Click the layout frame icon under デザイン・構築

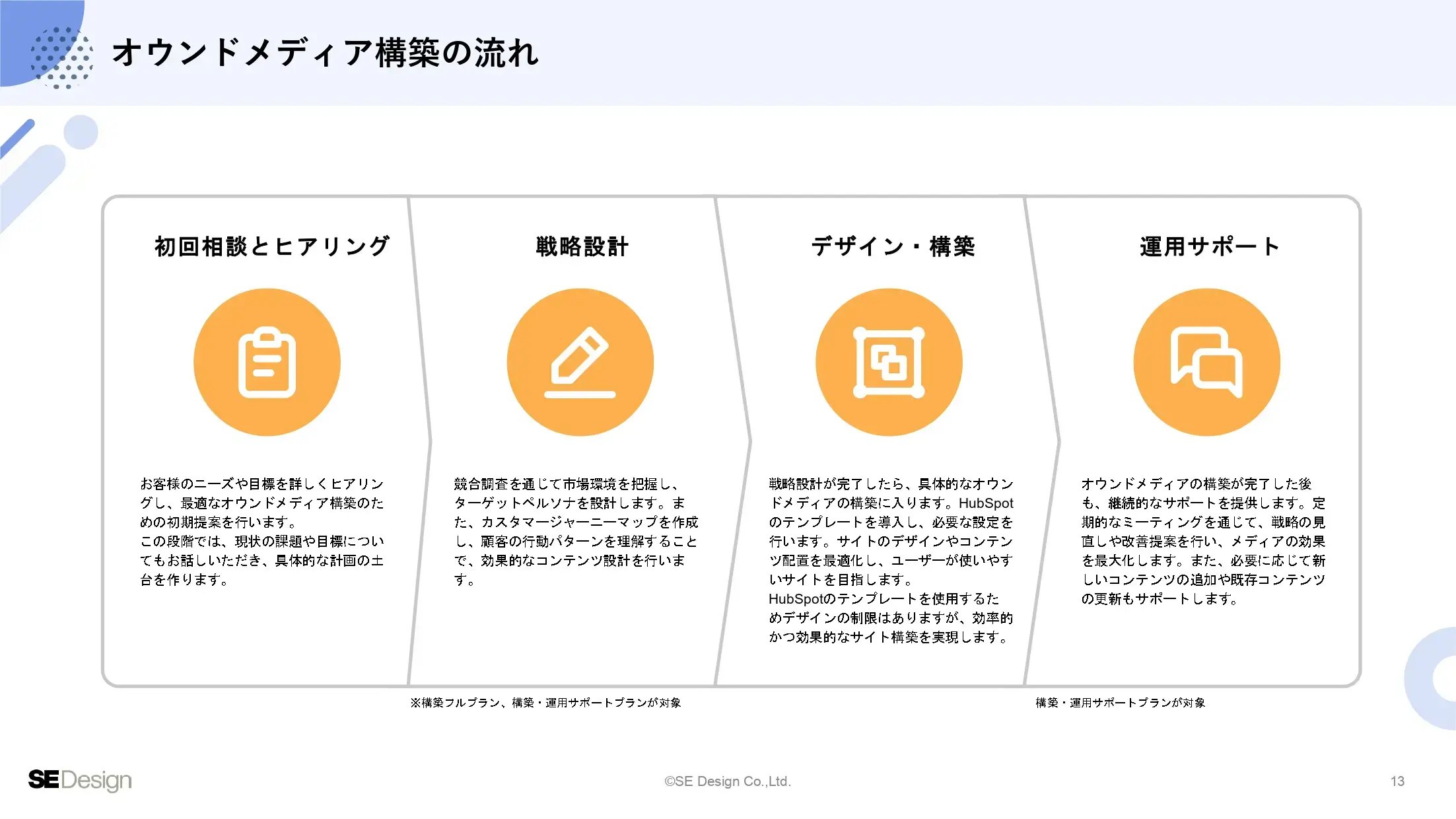(889, 362)
